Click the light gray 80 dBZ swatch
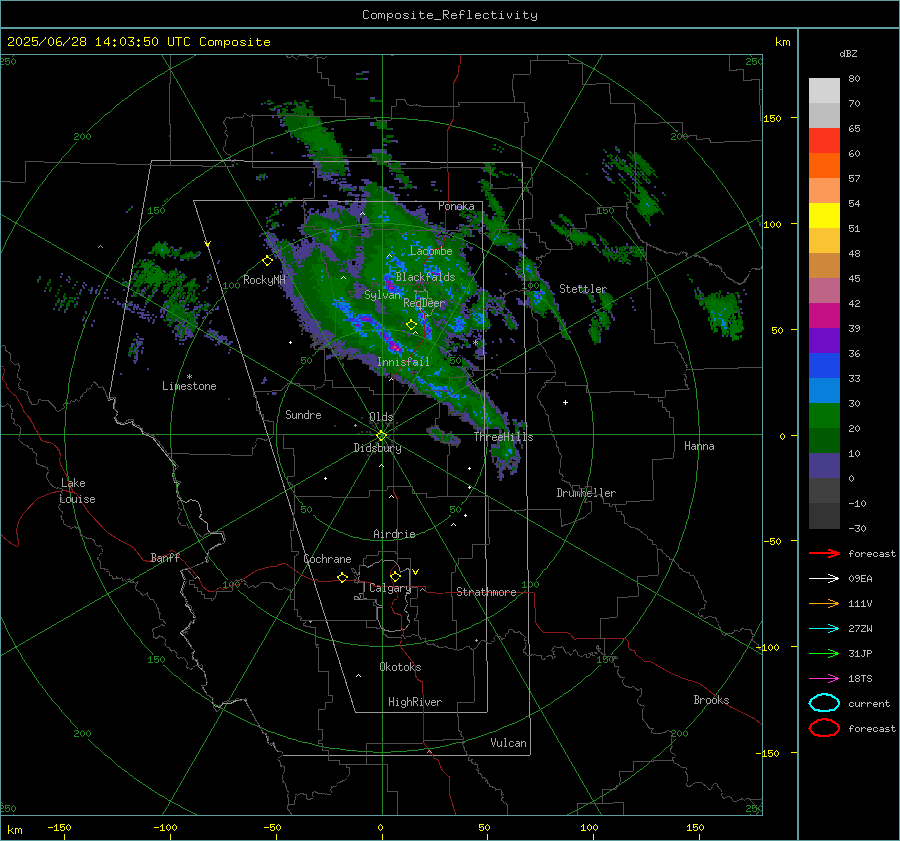900x841 pixels. [x=824, y=90]
